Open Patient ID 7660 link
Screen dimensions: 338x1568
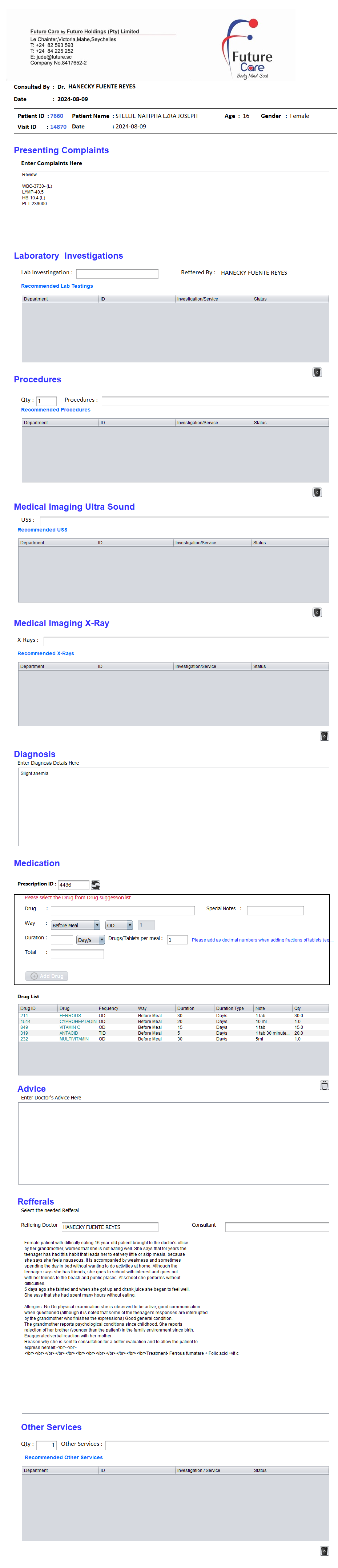[57, 116]
